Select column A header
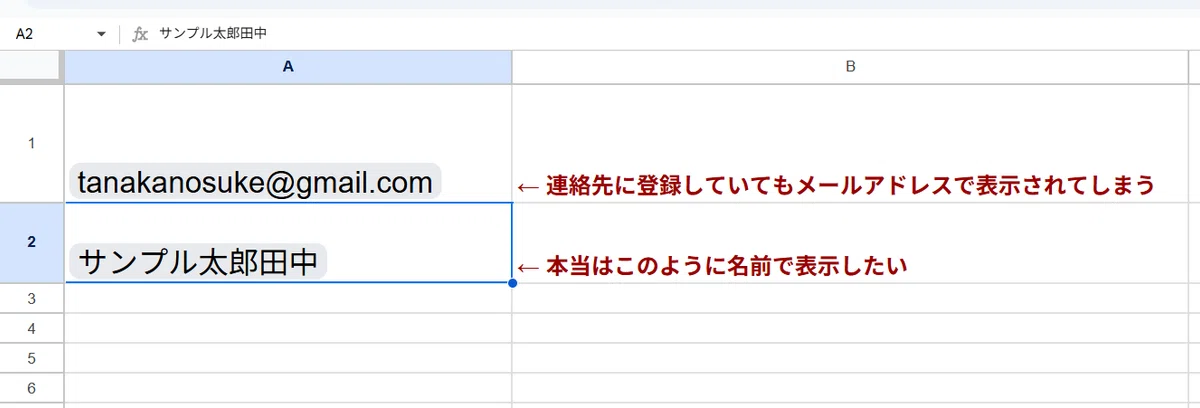 [x=288, y=67]
